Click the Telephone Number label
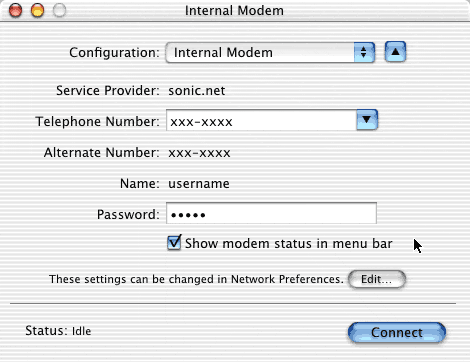 98,122
